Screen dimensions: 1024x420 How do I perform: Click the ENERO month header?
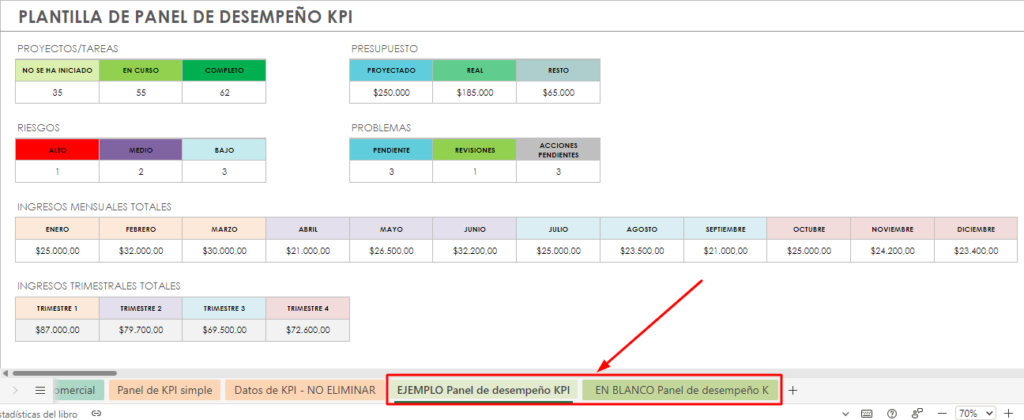pyautogui.click(x=57, y=229)
